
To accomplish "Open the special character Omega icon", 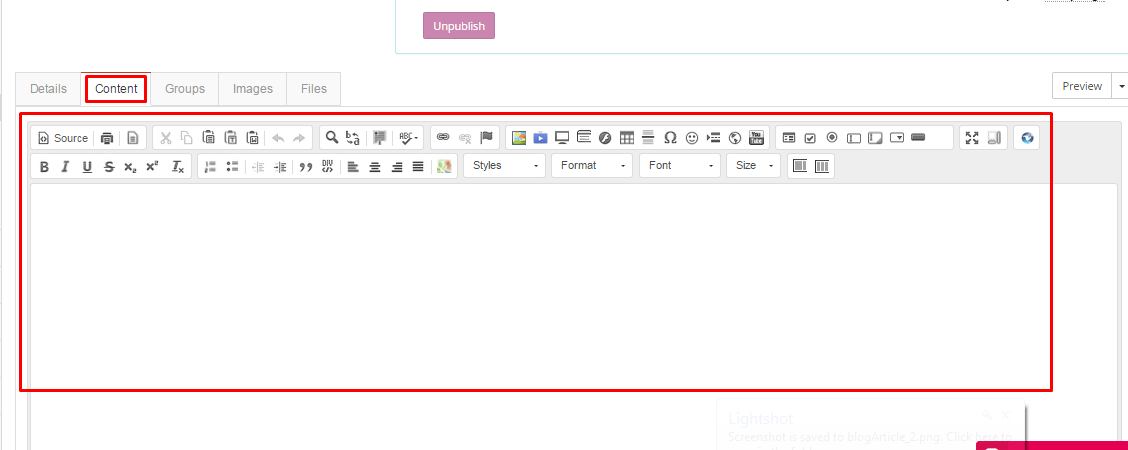I will [670, 138].
